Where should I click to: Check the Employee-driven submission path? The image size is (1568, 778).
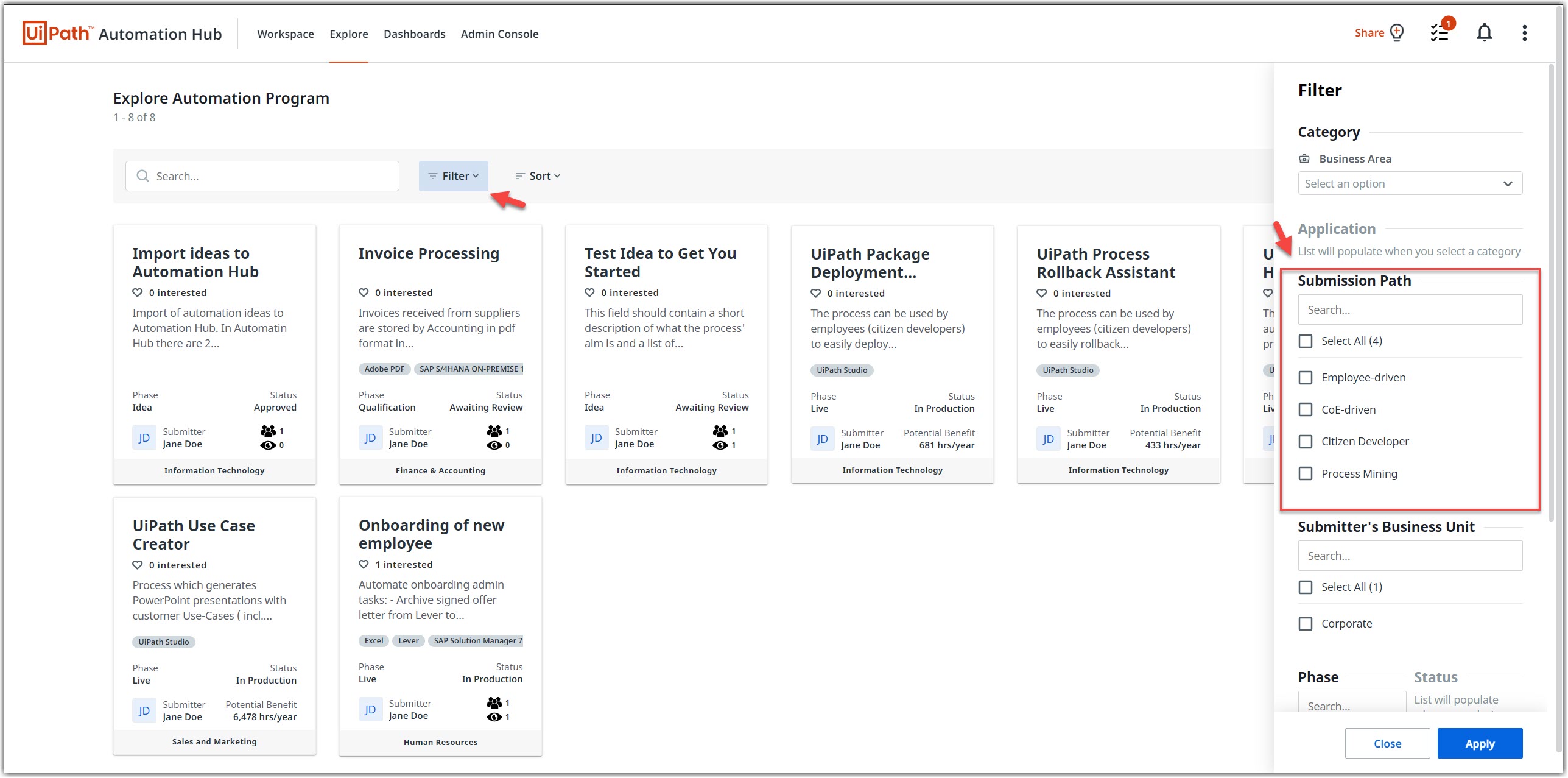point(1306,378)
